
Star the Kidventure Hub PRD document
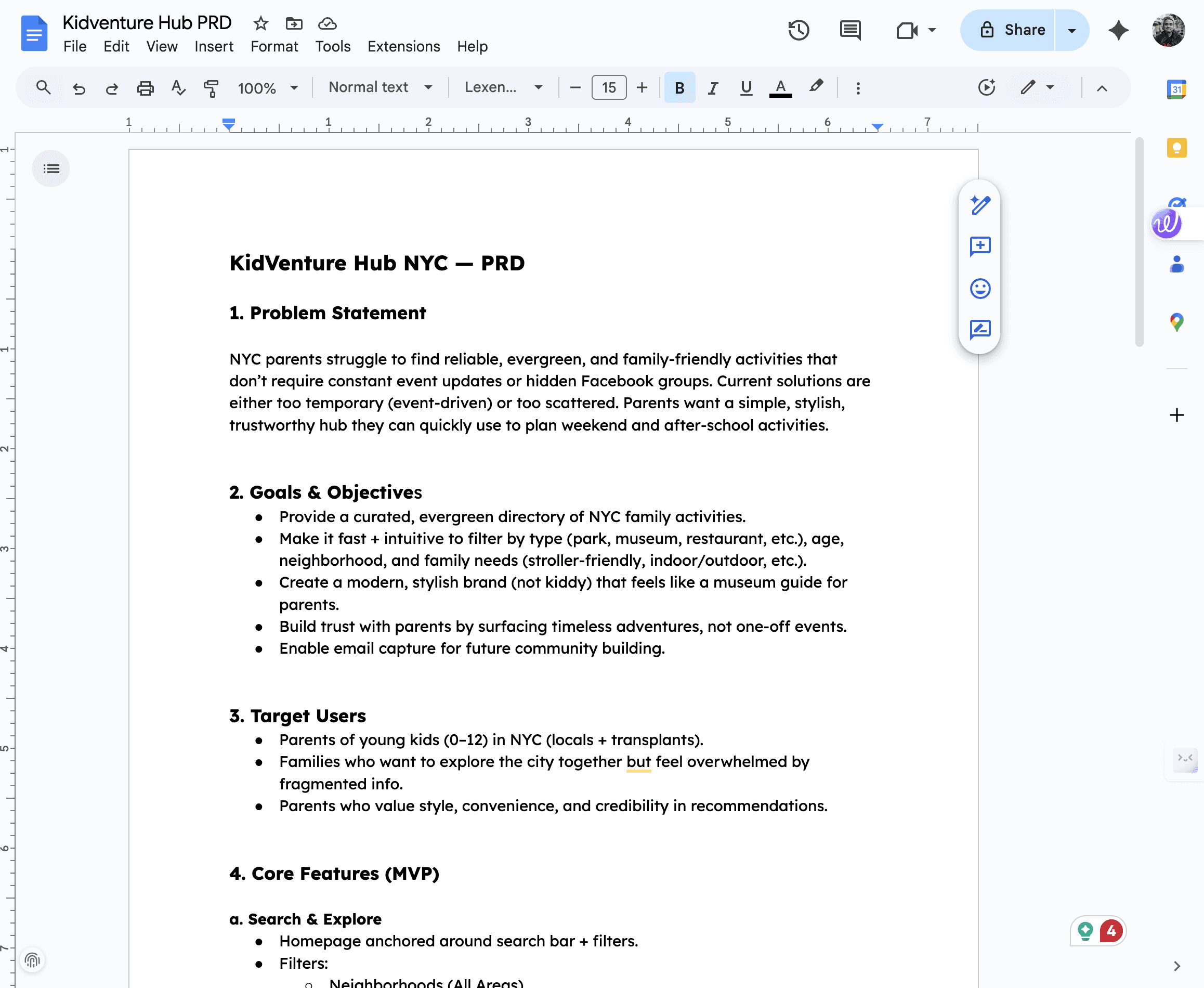point(260,23)
